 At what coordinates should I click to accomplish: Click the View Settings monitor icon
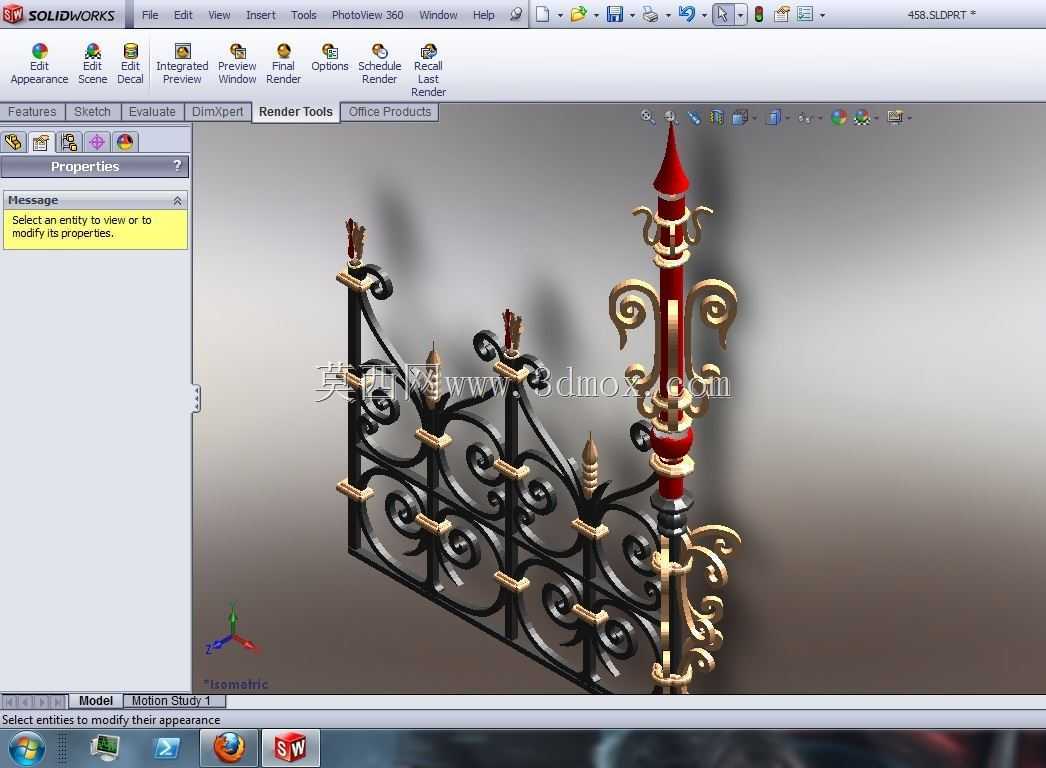click(x=895, y=117)
